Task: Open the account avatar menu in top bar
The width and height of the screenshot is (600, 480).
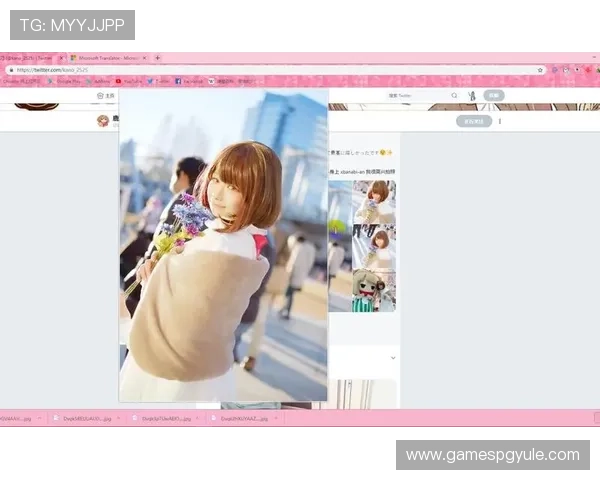Action: pyautogui.click(x=472, y=95)
